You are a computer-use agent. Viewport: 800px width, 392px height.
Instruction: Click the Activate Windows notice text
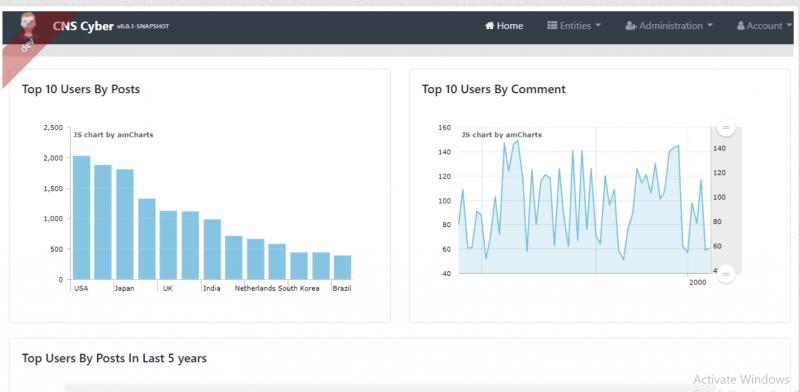tap(741, 379)
